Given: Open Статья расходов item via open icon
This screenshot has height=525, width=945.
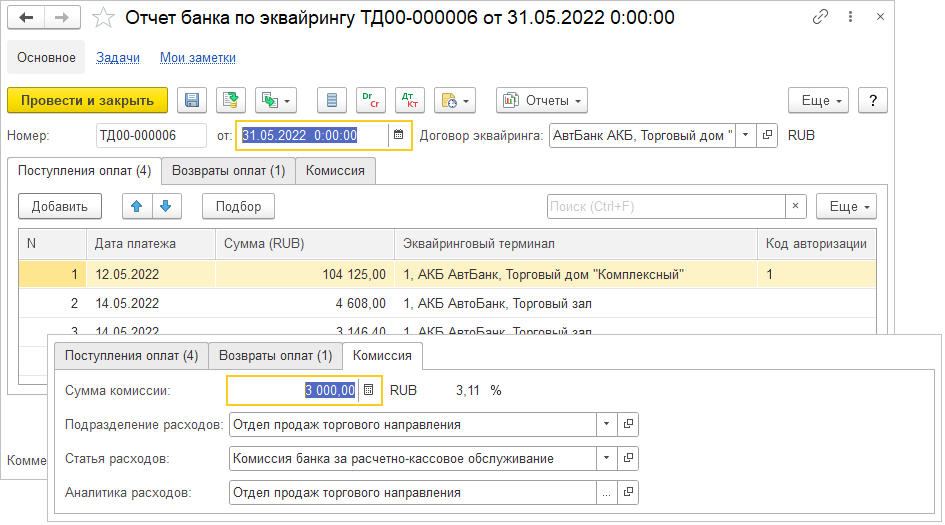Looking at the screenshot, I should [627, 458].
